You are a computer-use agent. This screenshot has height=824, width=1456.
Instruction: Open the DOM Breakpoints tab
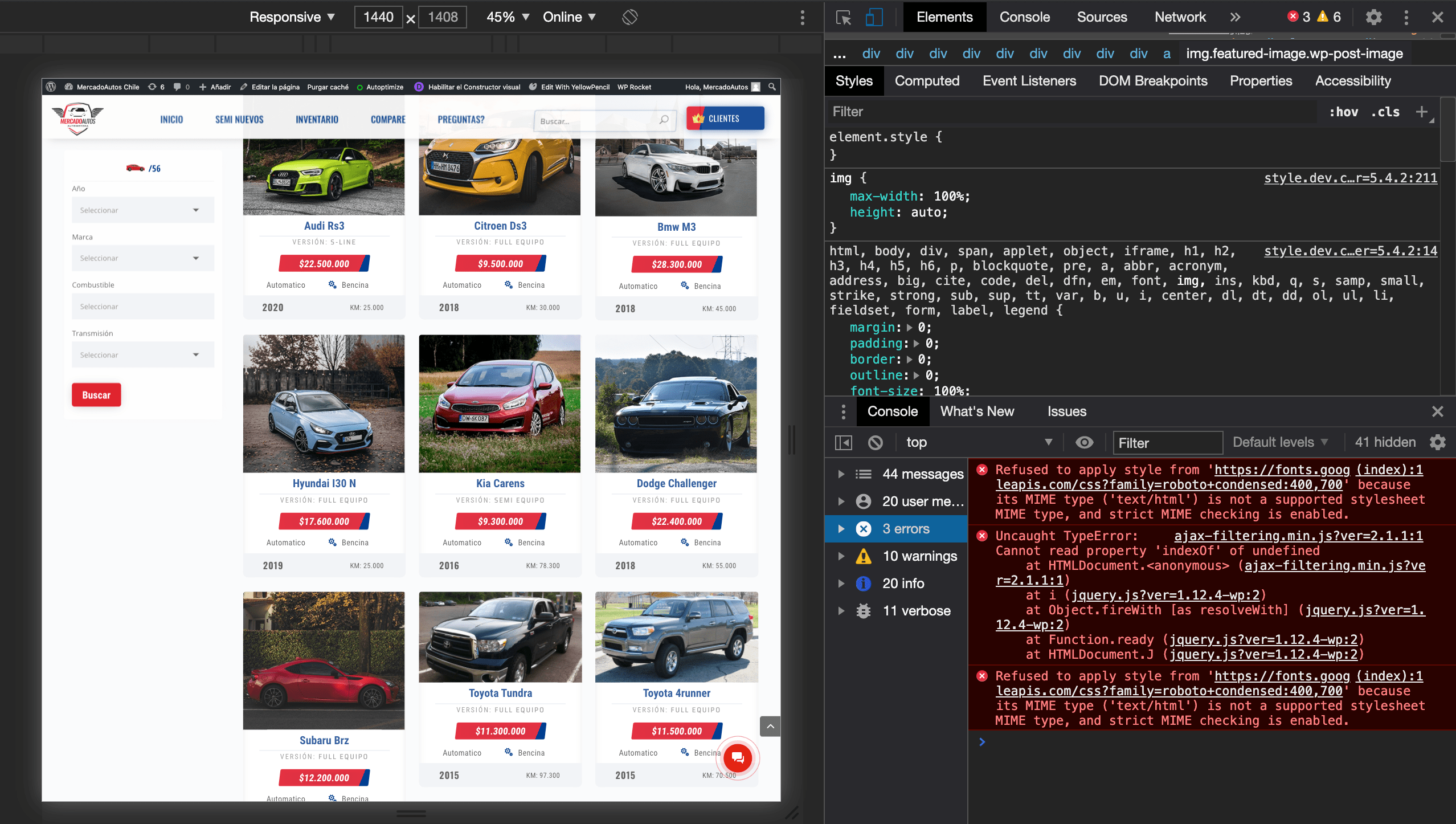pos(1152,81)
